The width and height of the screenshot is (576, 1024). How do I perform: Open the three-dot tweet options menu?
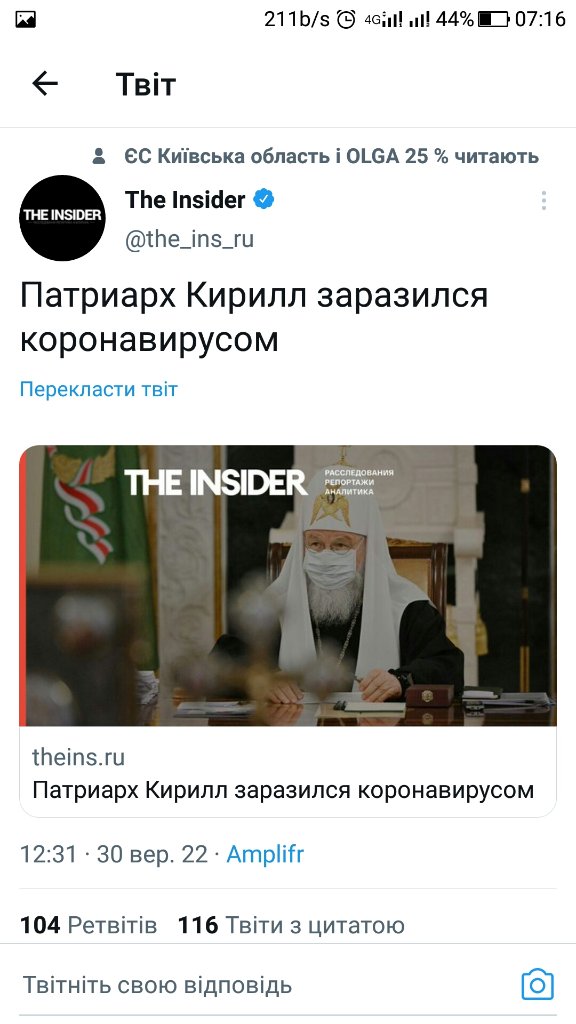[x=543, y=200]
